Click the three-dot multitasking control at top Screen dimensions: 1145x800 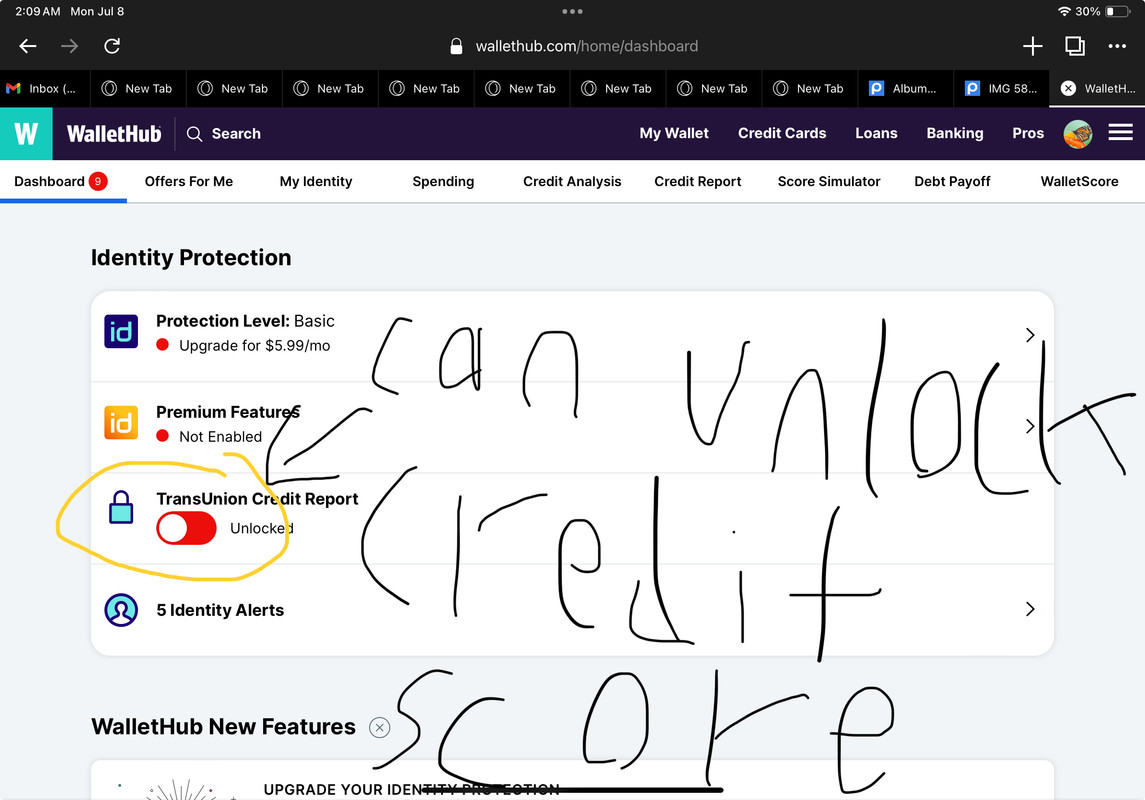(x=572, y=11)
